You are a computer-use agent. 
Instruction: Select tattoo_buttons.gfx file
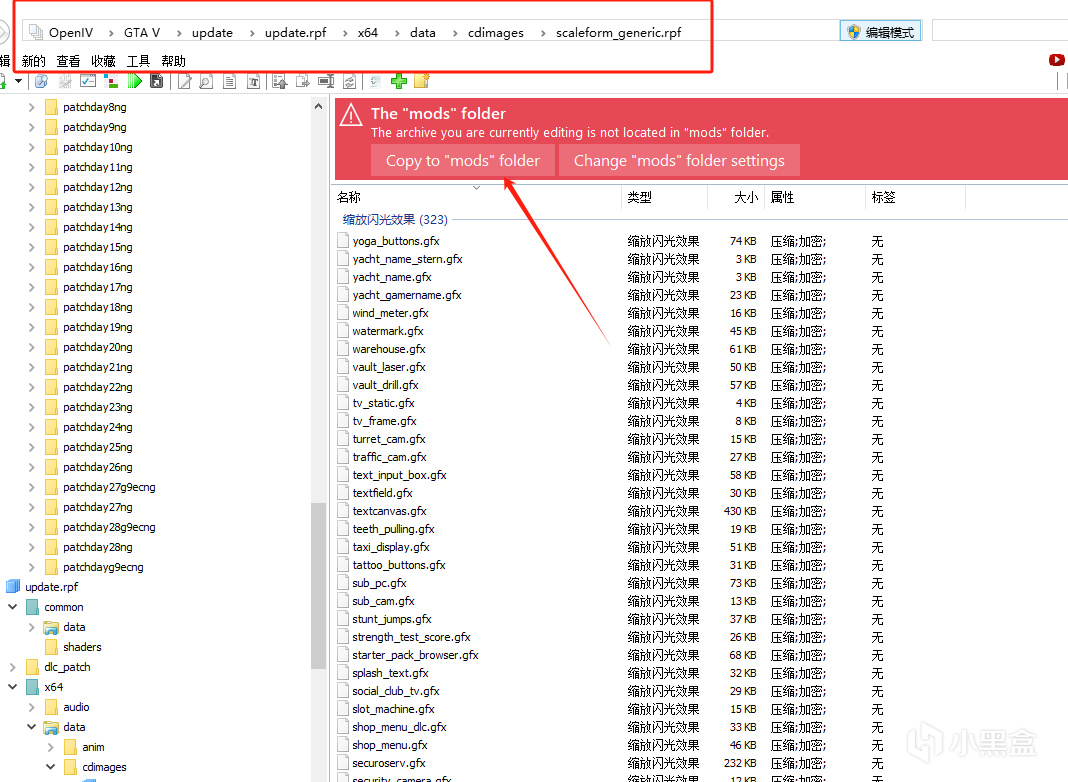click(x=398, y=565)
